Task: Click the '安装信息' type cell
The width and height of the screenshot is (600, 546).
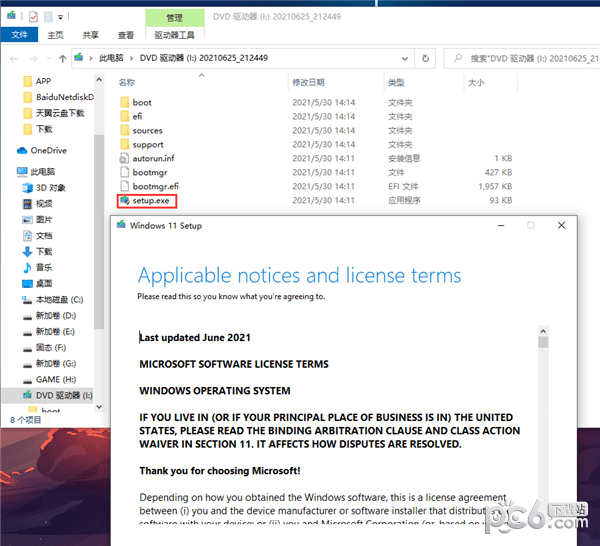Action: click(404, 158)
